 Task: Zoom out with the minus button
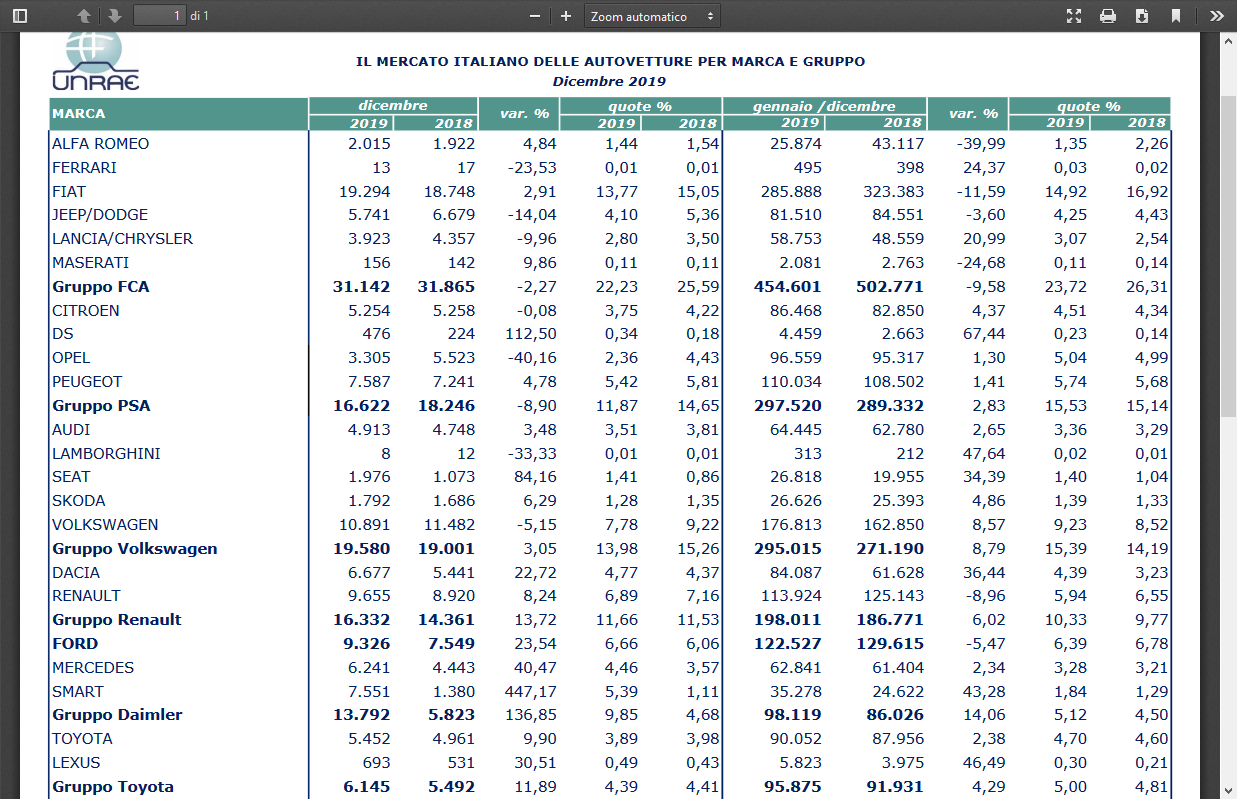[535, 16]
